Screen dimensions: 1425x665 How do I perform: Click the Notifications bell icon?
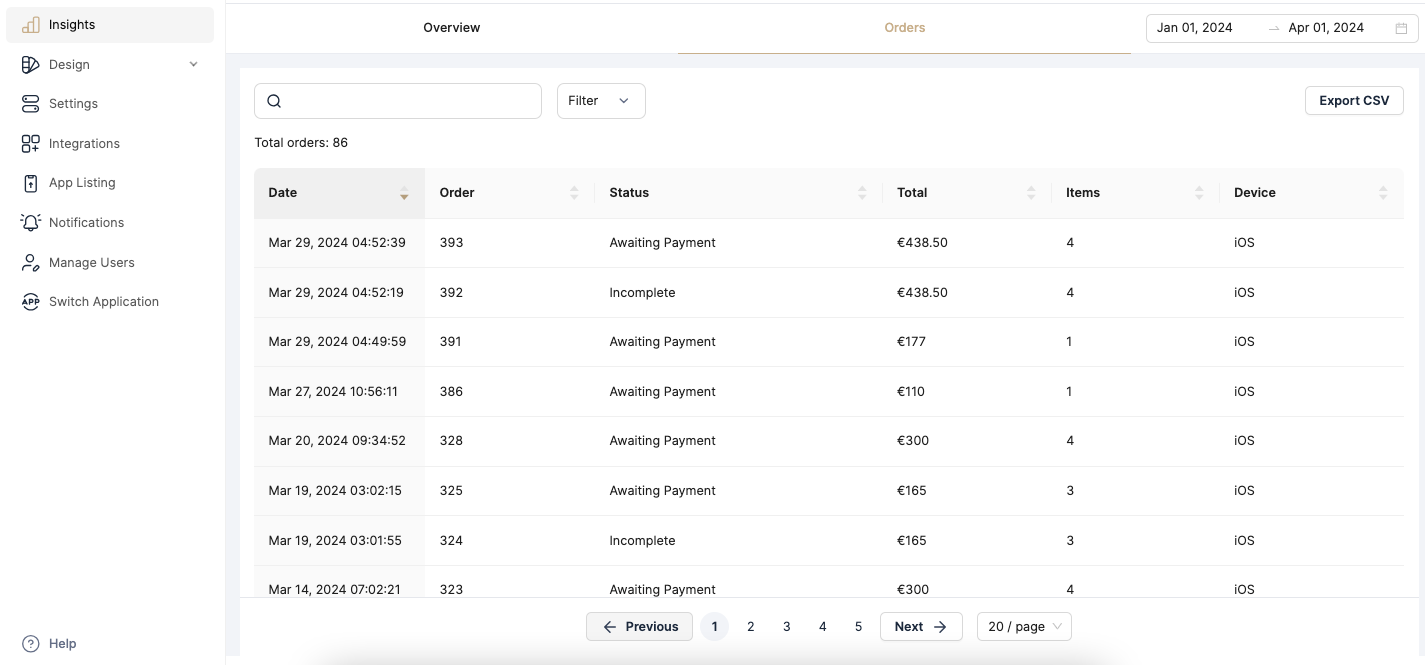(x=31, y=223)
